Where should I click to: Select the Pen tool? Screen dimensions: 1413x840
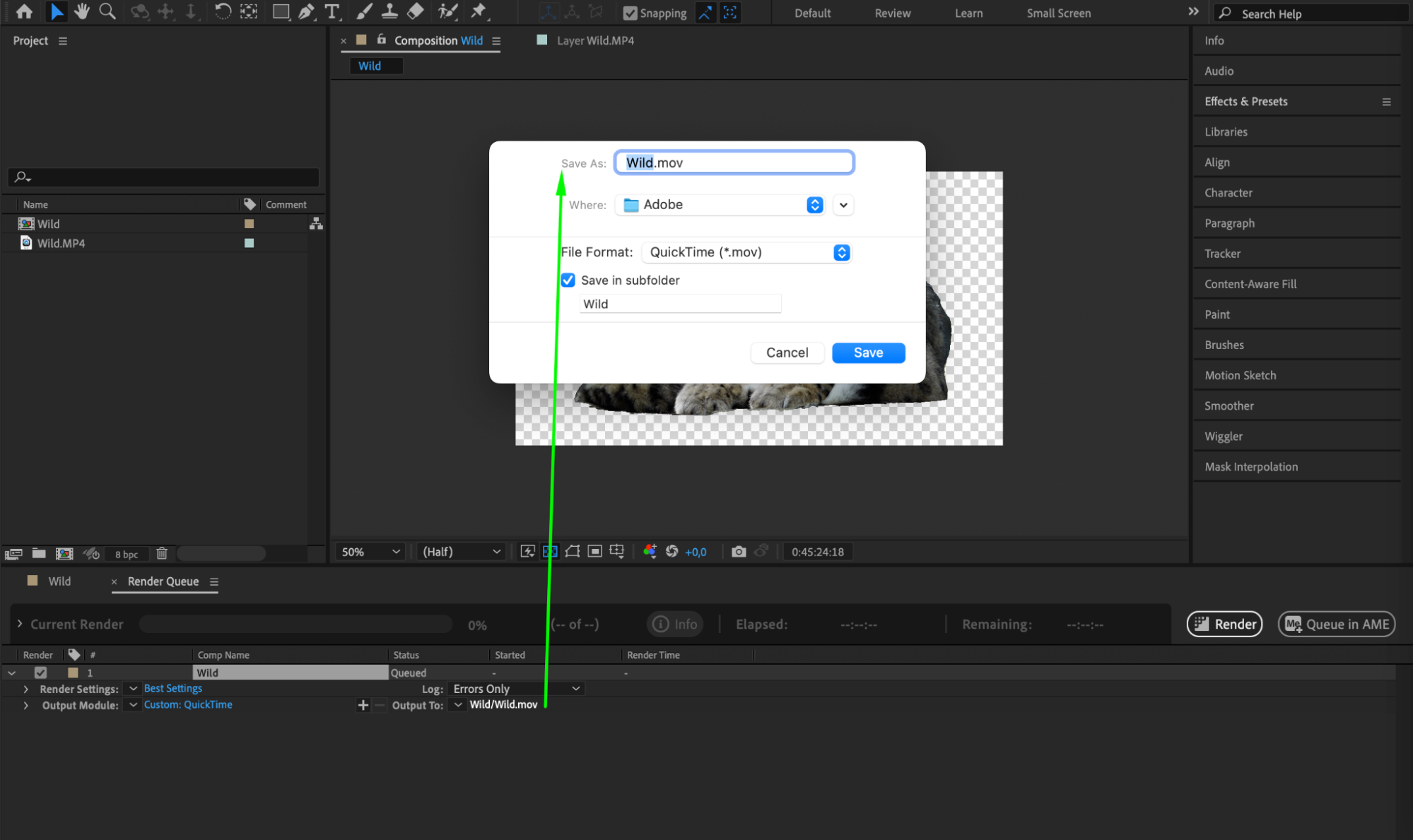tap(306, 11)
